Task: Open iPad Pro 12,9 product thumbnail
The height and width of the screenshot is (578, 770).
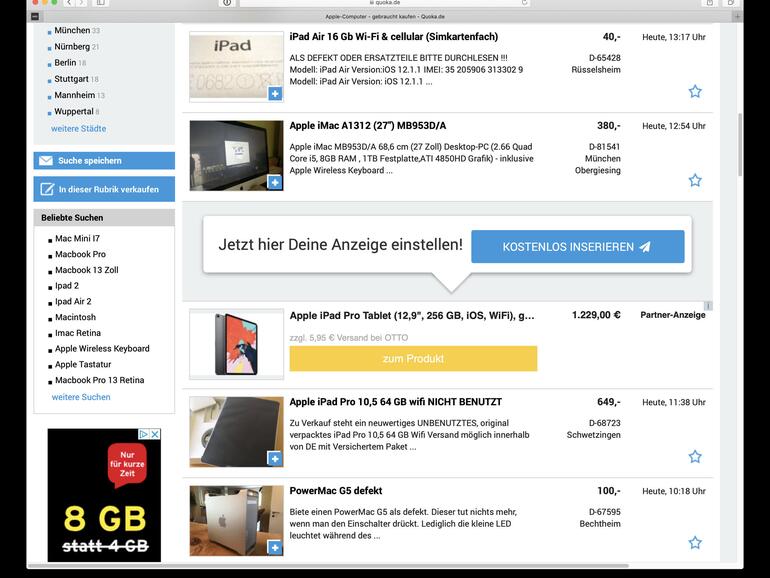Action: click(237, 344)
